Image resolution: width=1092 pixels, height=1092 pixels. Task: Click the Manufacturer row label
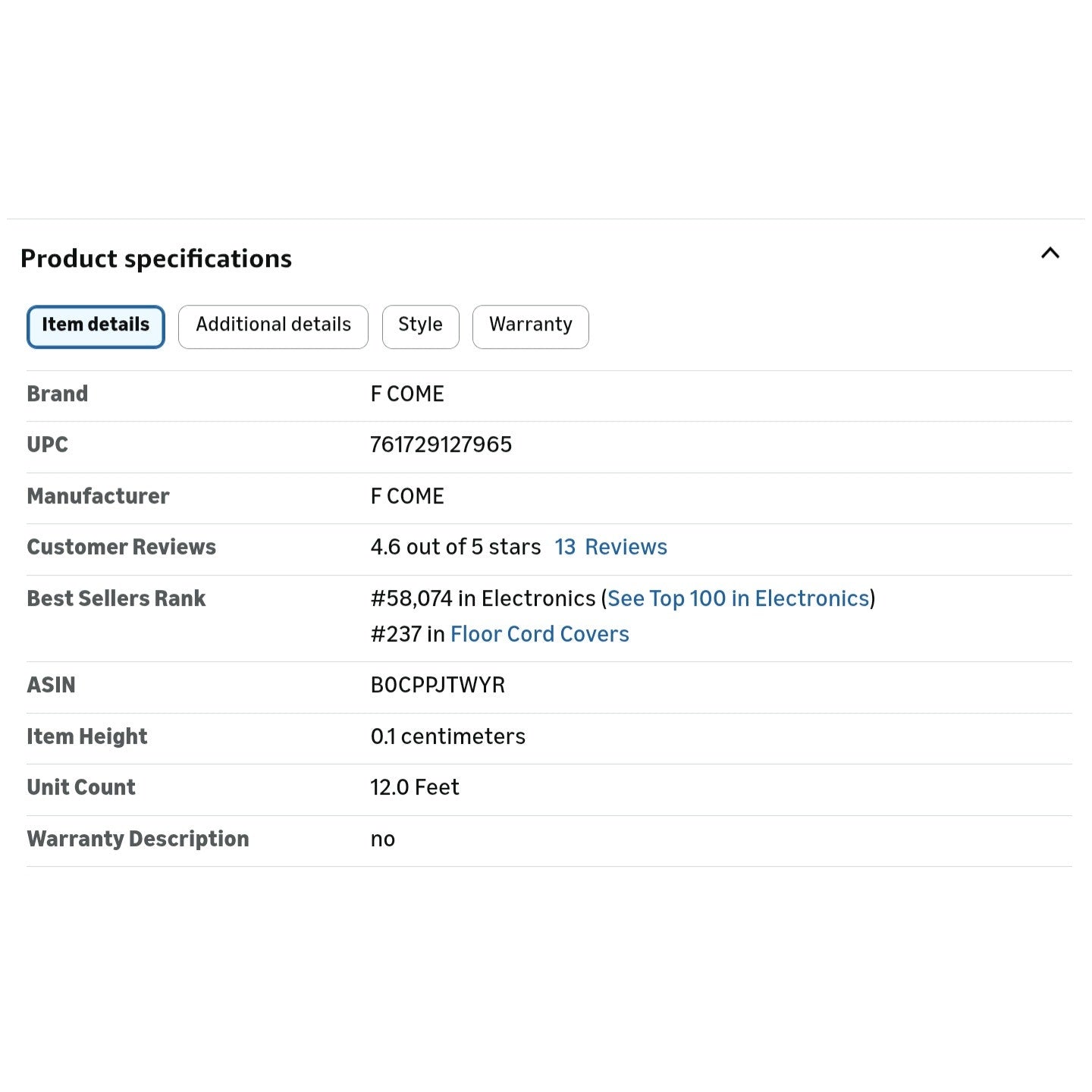click(x=98, y=496)
